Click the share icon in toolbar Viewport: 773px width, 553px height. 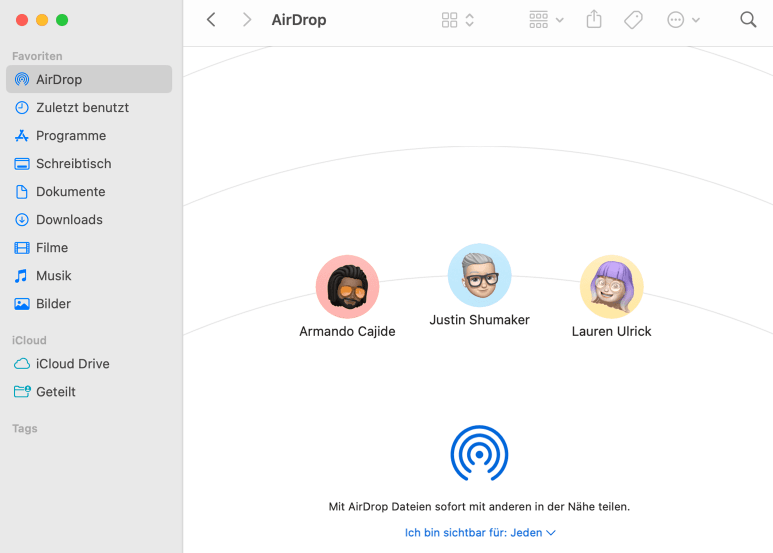[x=594, y=20]
